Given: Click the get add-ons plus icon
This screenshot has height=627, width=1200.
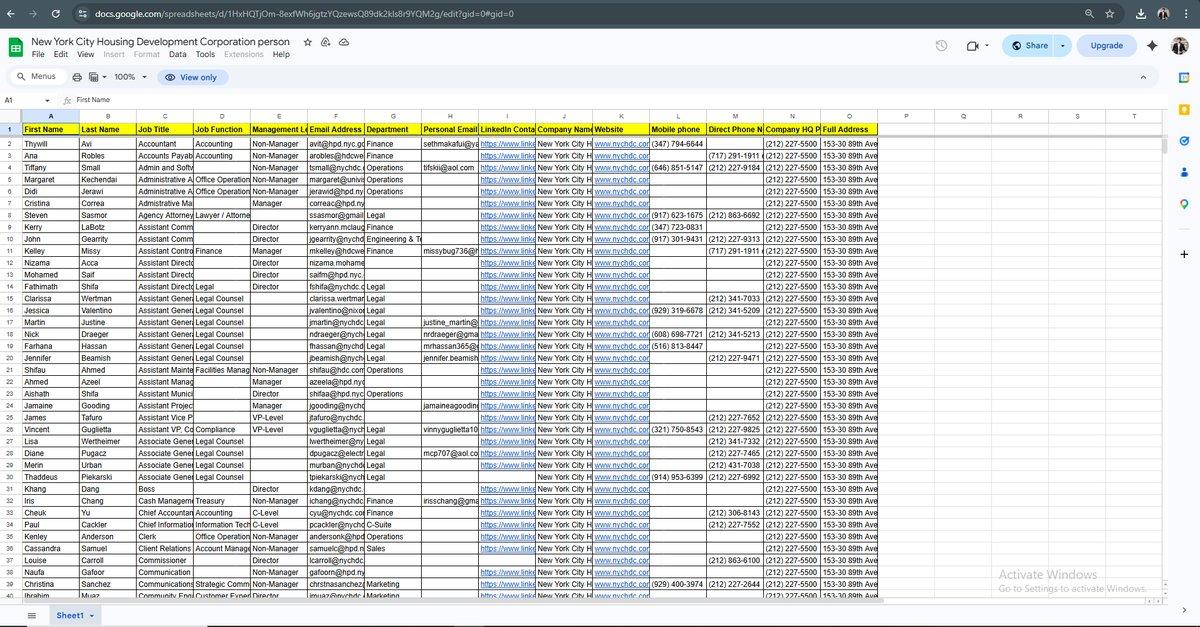Looking at the screenshot, I should [x=1184, y=254].
